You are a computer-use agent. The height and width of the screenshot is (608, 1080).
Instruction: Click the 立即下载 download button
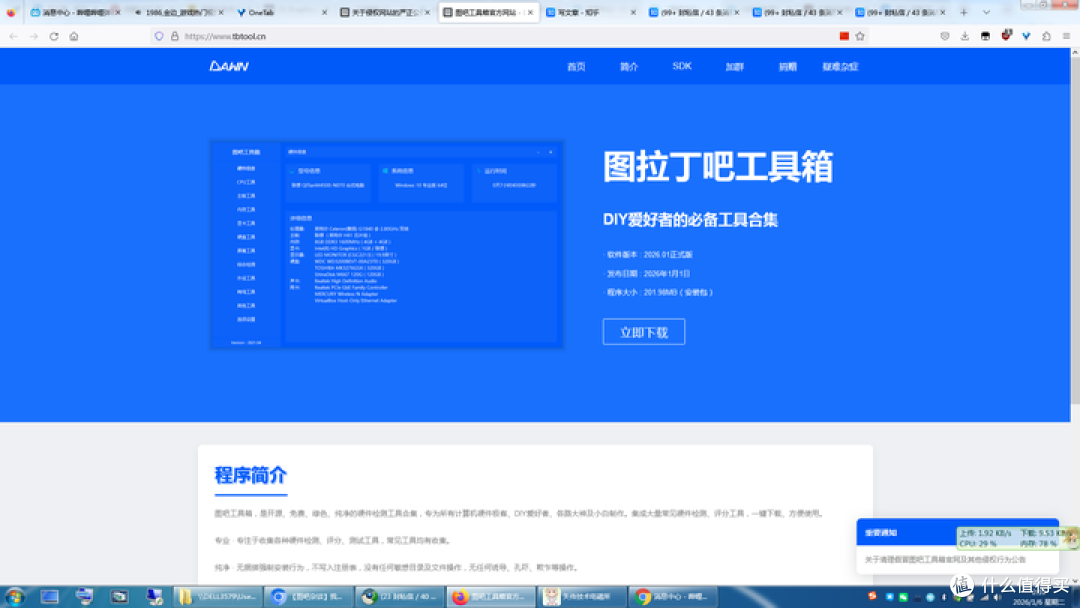click(x=644, y=332)
